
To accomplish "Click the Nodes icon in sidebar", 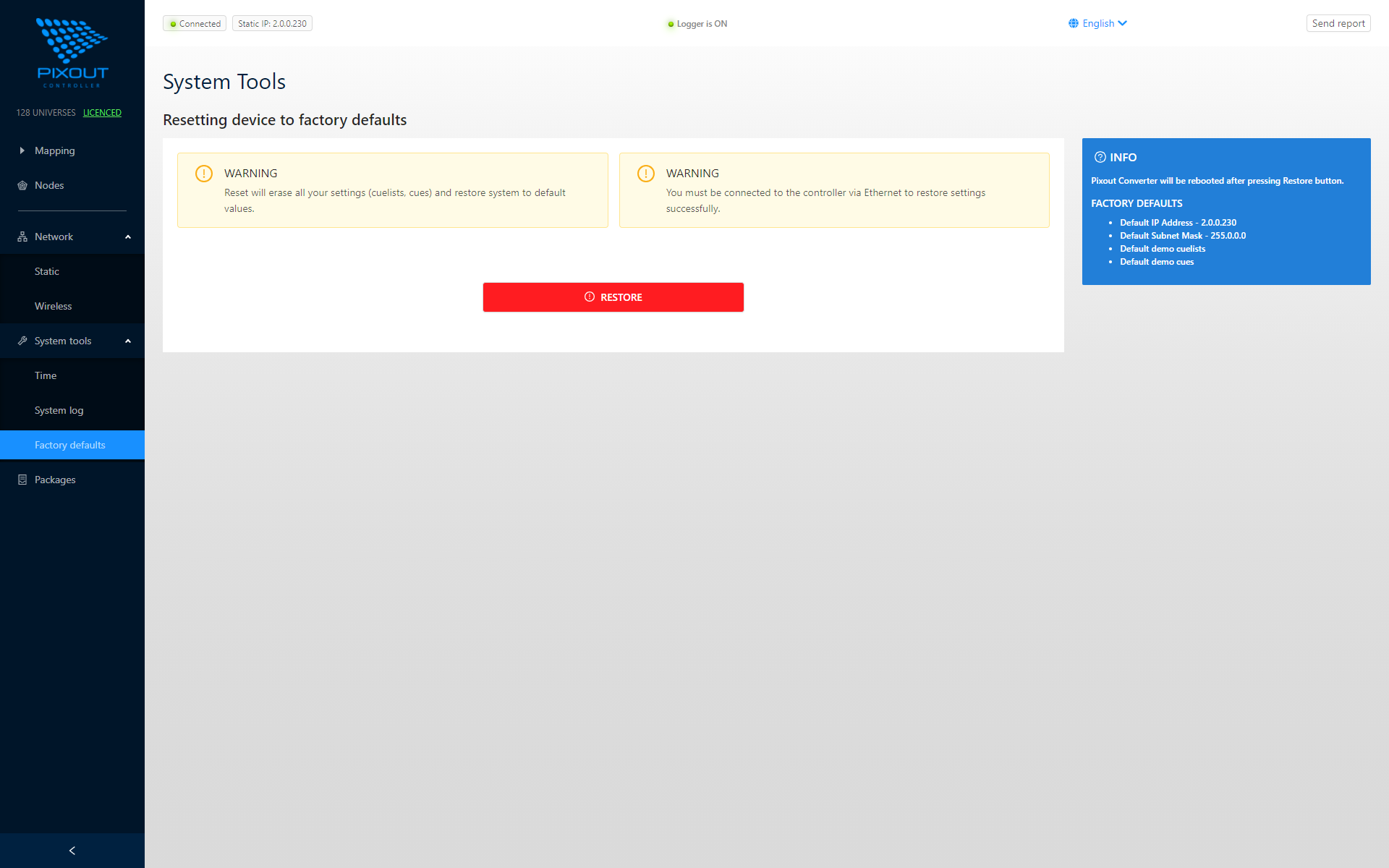I will point(22,185).
